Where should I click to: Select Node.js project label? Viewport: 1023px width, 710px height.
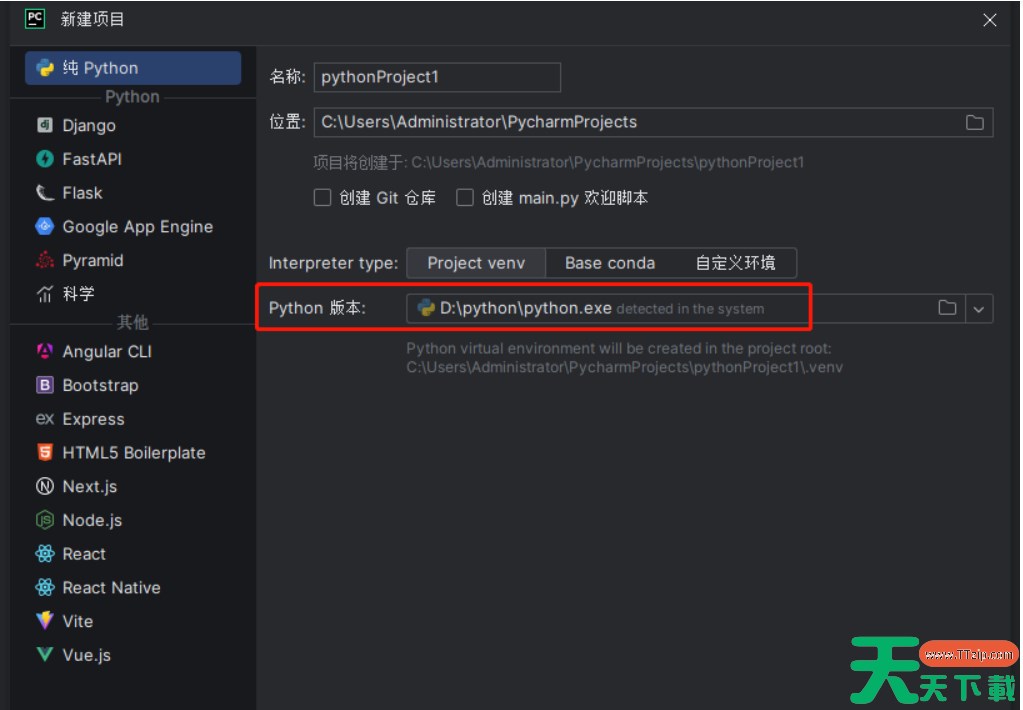[x=92, y=520]
